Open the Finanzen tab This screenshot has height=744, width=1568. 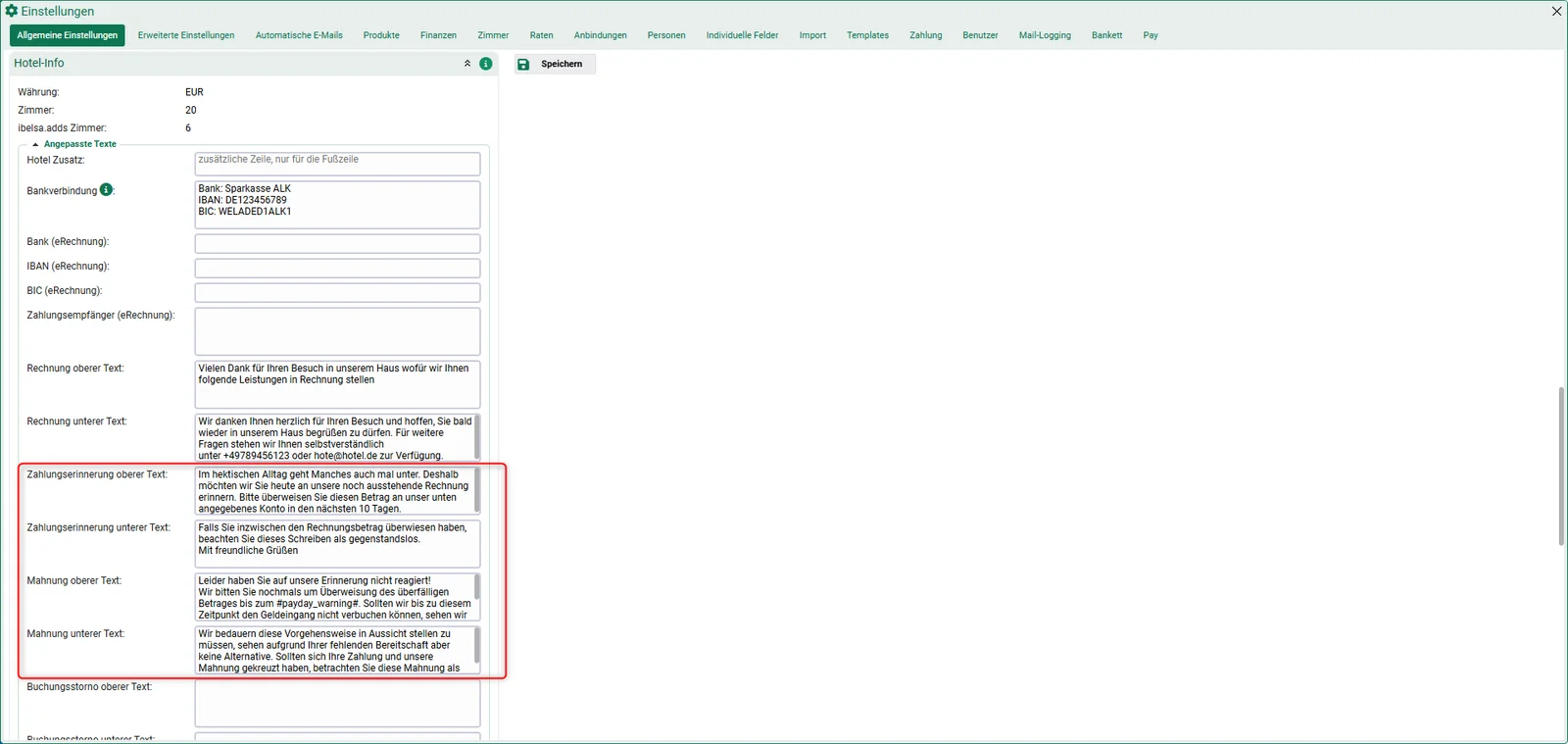pos(438,35)
